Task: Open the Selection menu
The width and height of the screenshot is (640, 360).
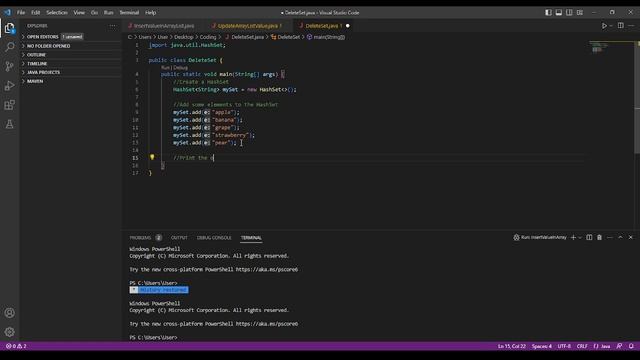Action: point(57,13)
